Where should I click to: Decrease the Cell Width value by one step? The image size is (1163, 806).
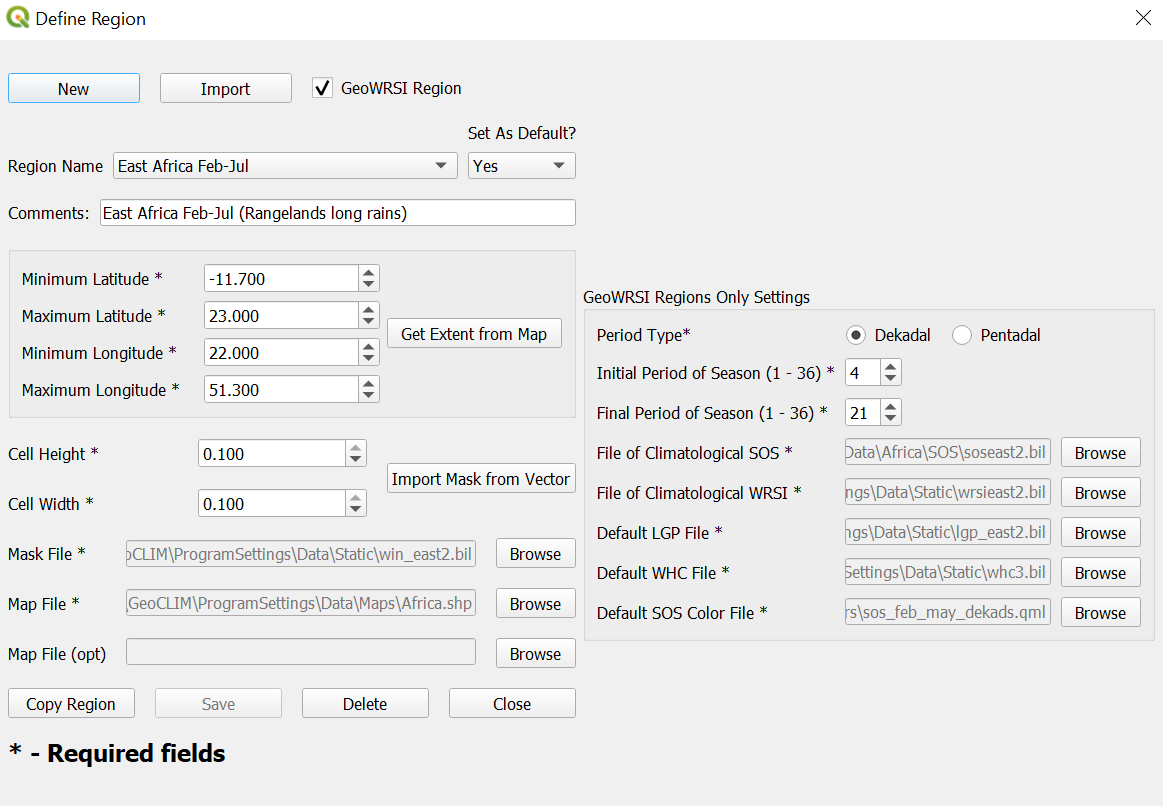tap(356, 510)
